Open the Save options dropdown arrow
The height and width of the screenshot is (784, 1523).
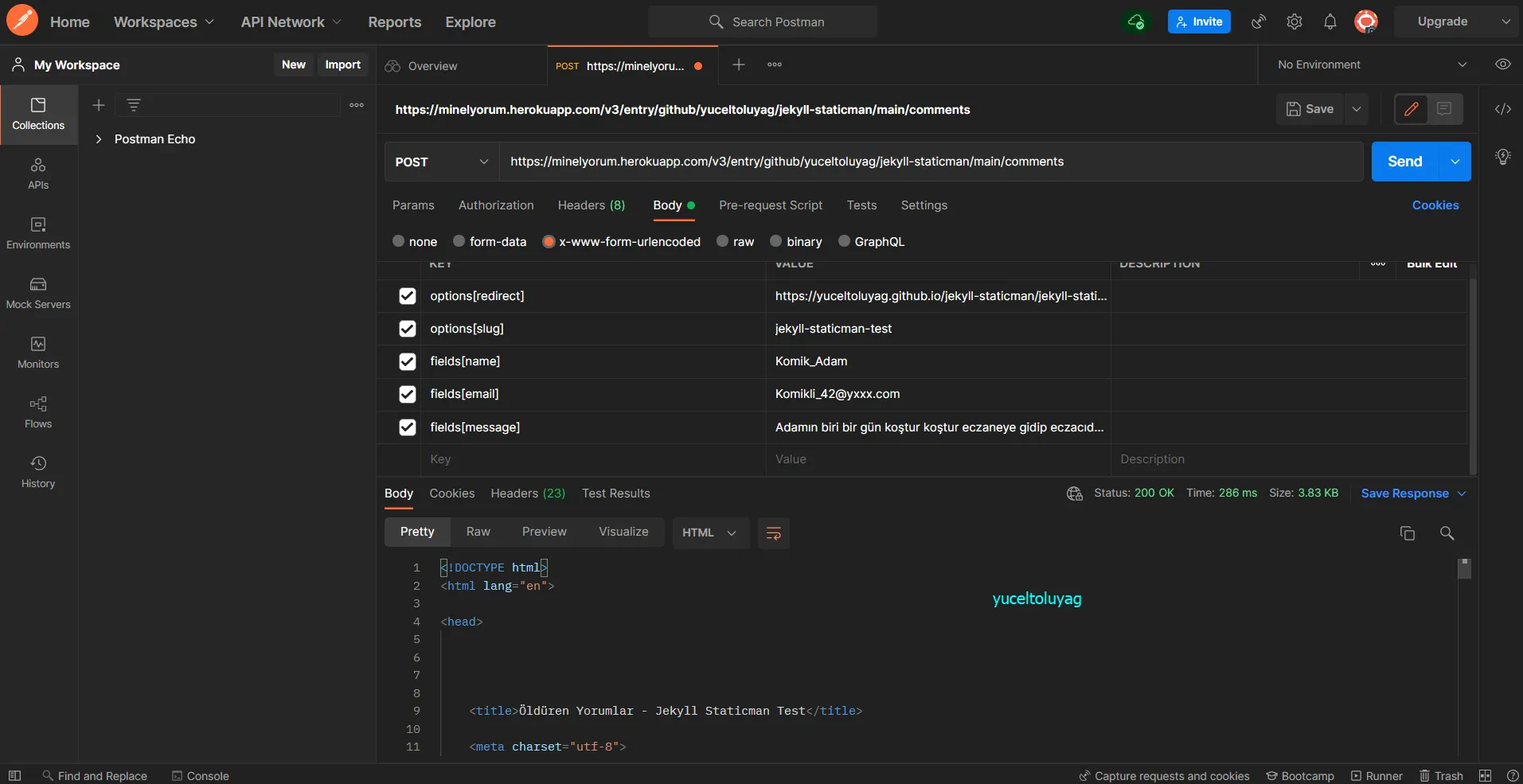[x=1357, y=109]
